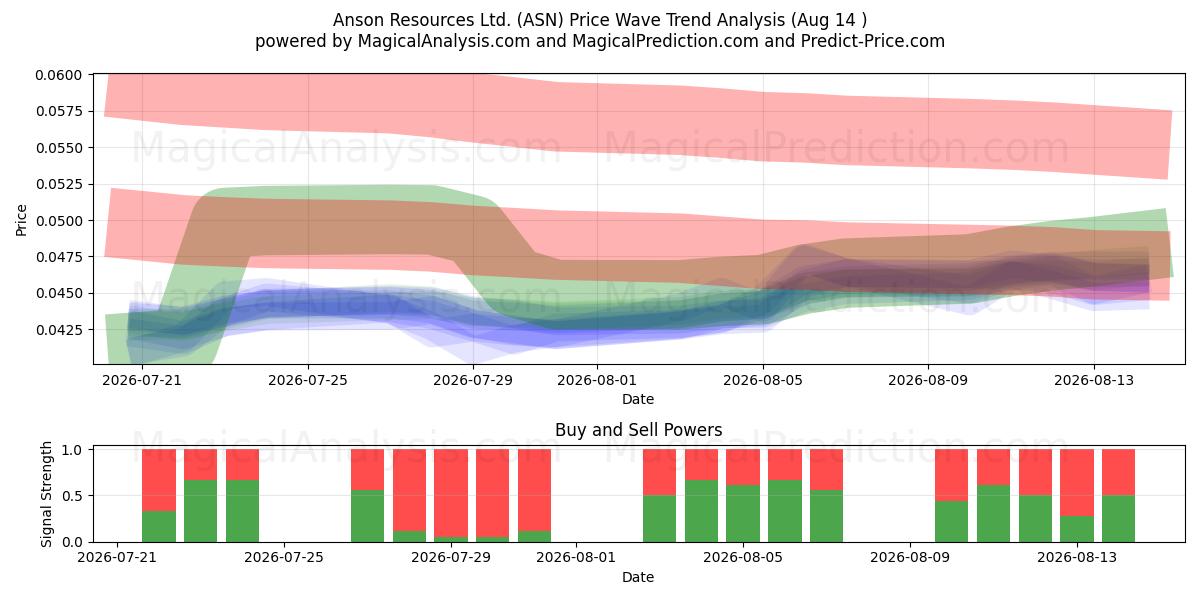Click 2026-07-21 on the price chart date axis
This screenshot has width=1200, height=600.
142,380
